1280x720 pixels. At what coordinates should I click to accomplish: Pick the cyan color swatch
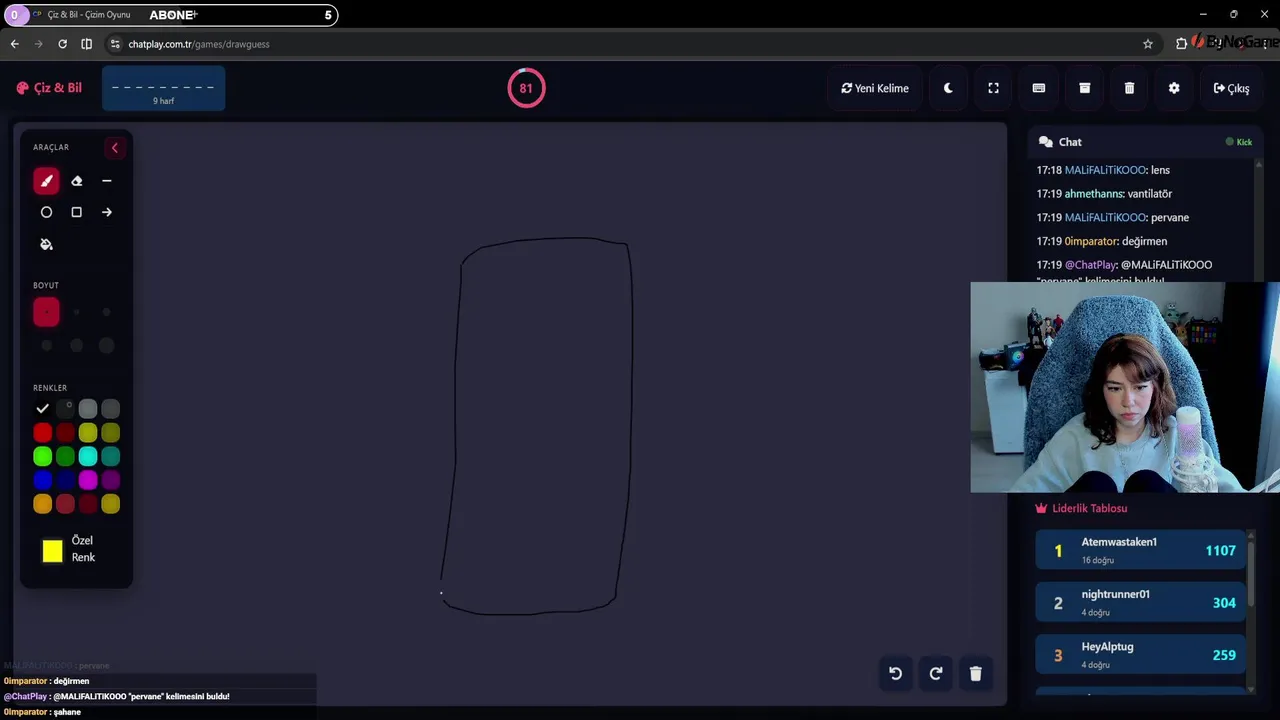(88, 456)
